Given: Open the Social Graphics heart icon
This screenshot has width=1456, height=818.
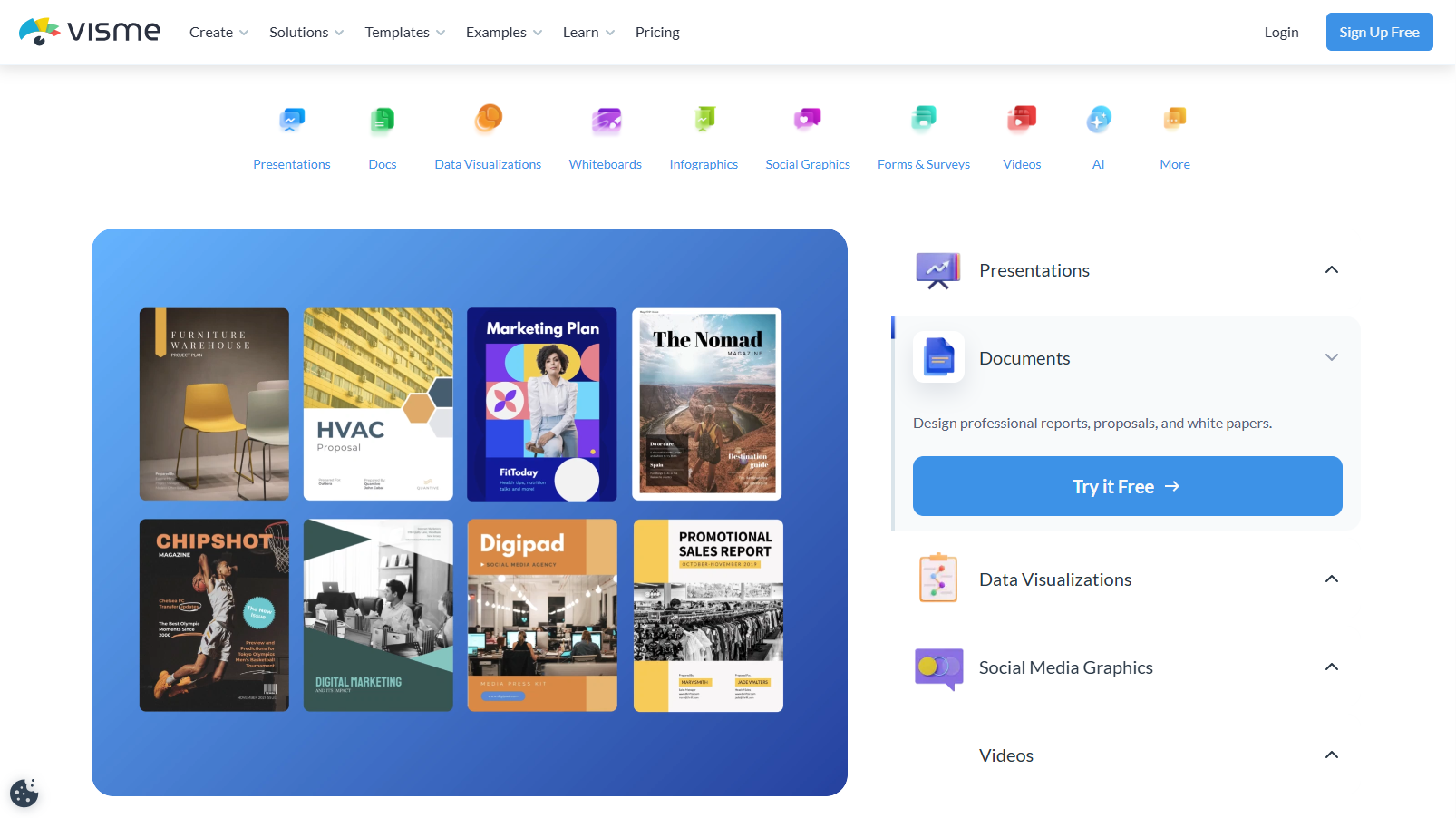Looking at the screenshot, I should click(x=808, y=119).
